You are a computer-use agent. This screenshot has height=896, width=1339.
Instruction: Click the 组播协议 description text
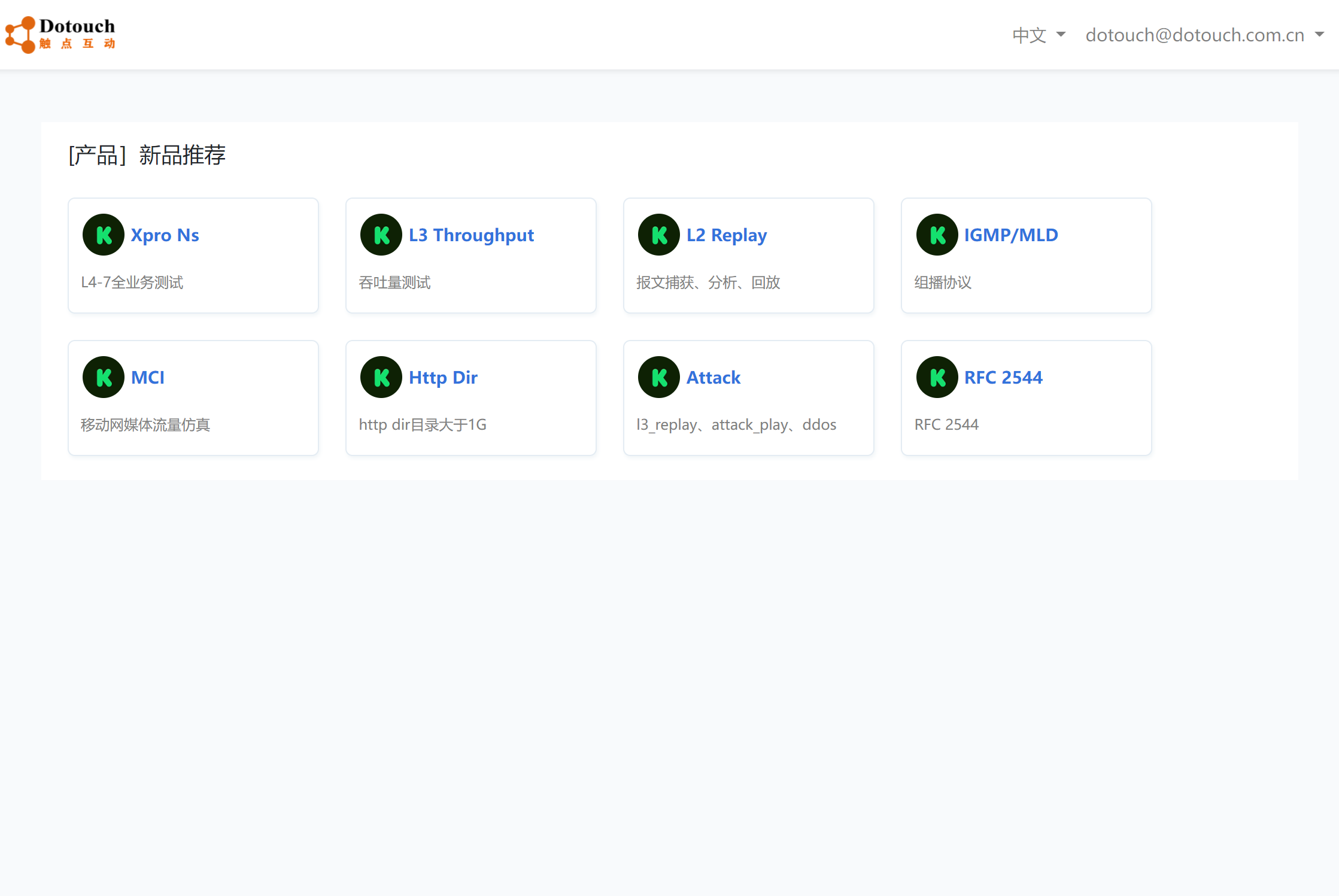click(x=943, y=283)
